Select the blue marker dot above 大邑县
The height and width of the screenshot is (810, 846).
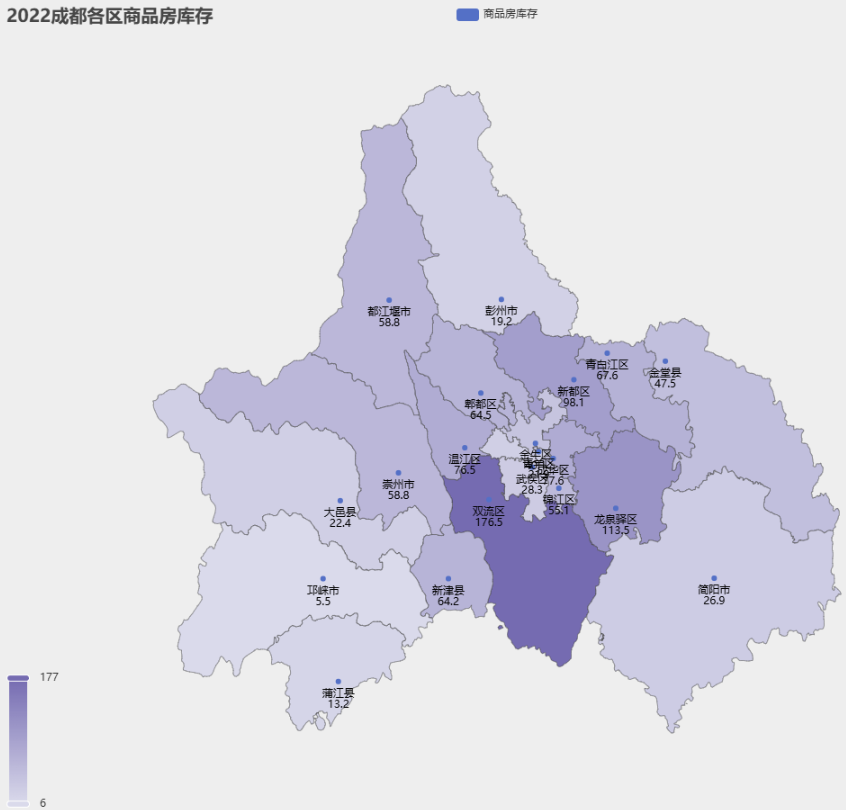click(340, 501)
